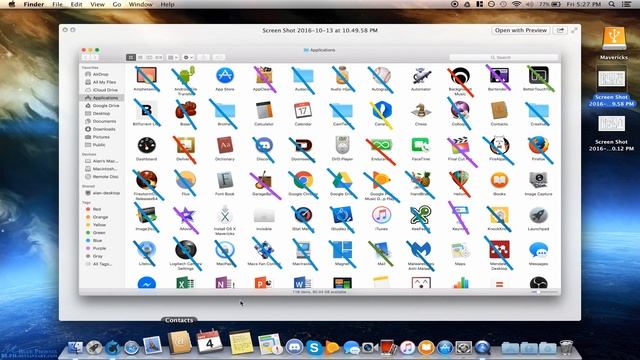The image size is (640, 360).
Task: Open the Edit menu
Action: pos(76,4)
